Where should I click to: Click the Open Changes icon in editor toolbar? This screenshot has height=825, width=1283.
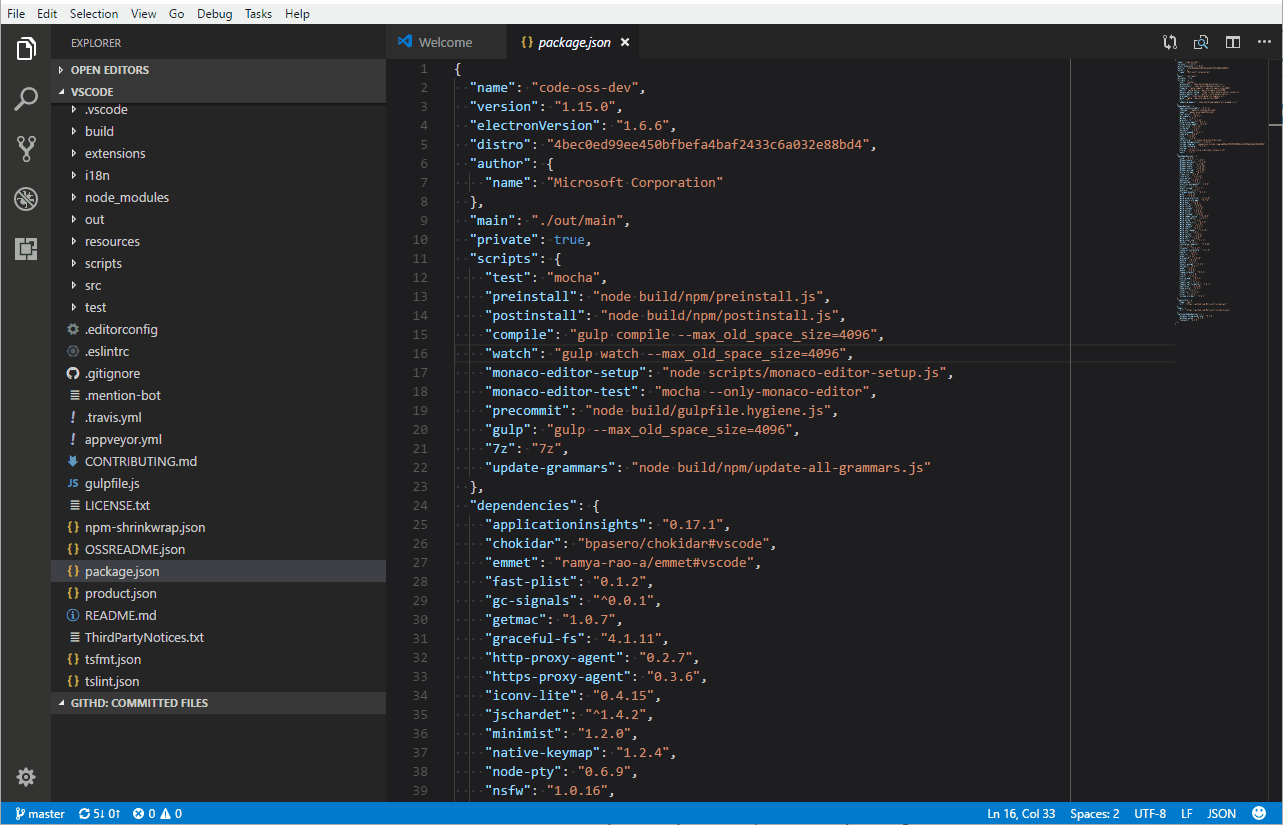1170,43
